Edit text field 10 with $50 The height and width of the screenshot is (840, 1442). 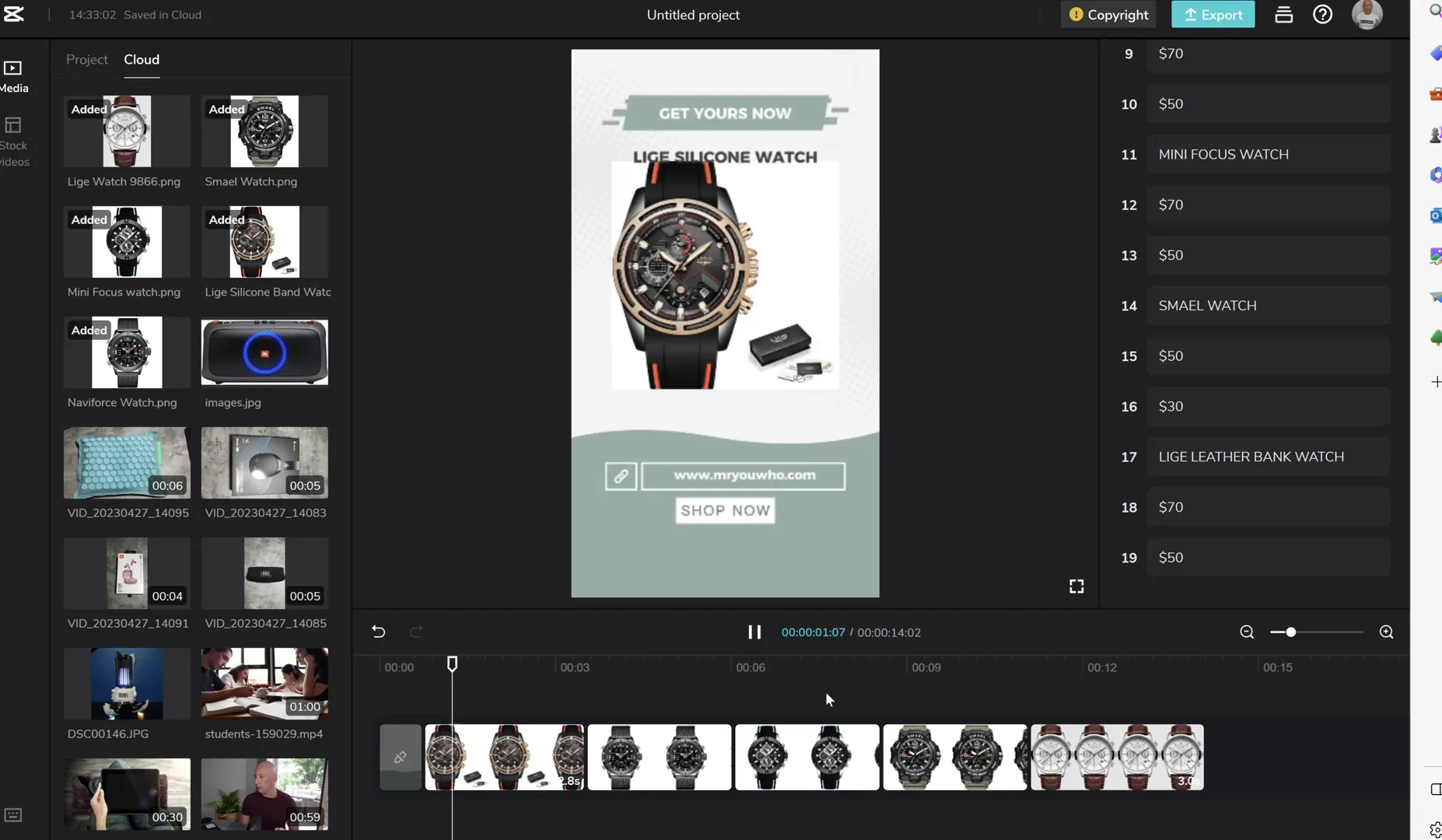[1268, 104]
